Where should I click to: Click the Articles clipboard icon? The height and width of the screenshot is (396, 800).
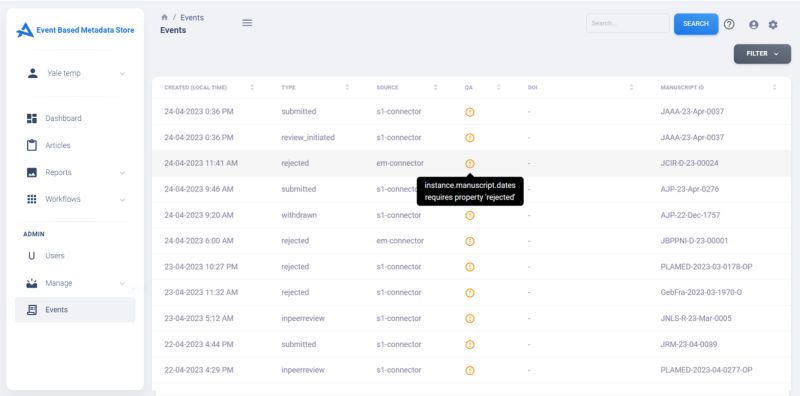(x=32, y=145)
